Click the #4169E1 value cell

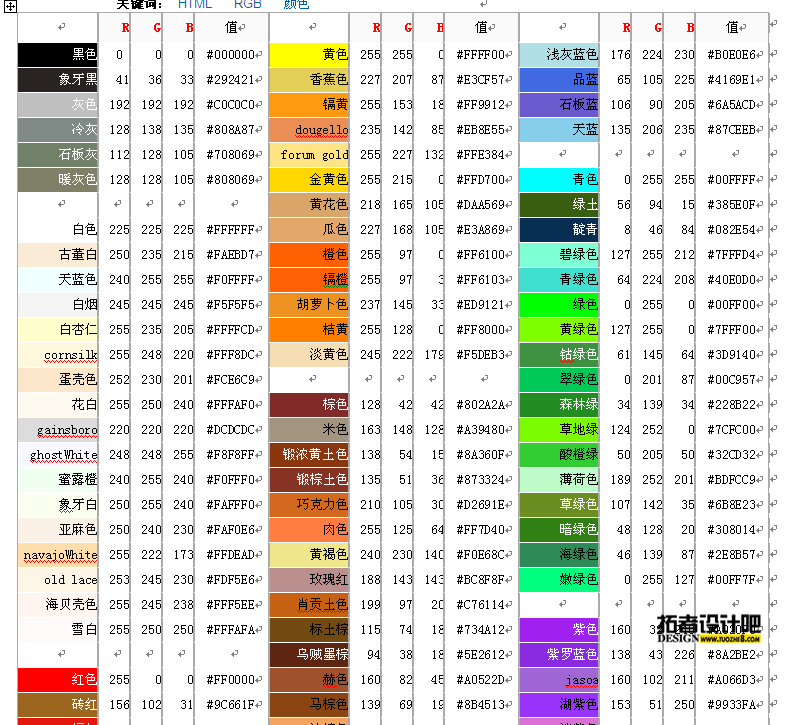[x=732, y=80]
